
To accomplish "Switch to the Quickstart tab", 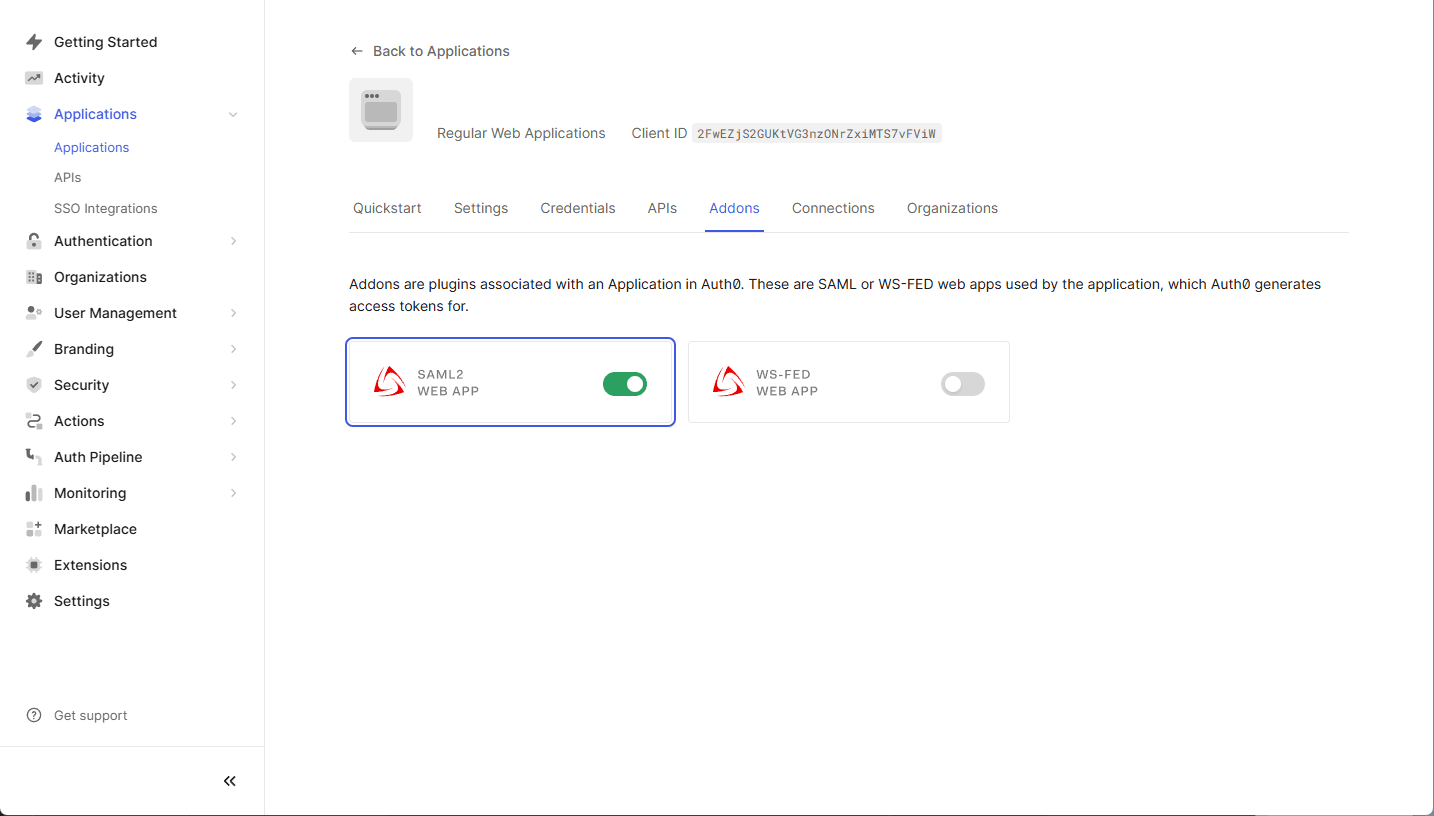I will tap(387, 208).
